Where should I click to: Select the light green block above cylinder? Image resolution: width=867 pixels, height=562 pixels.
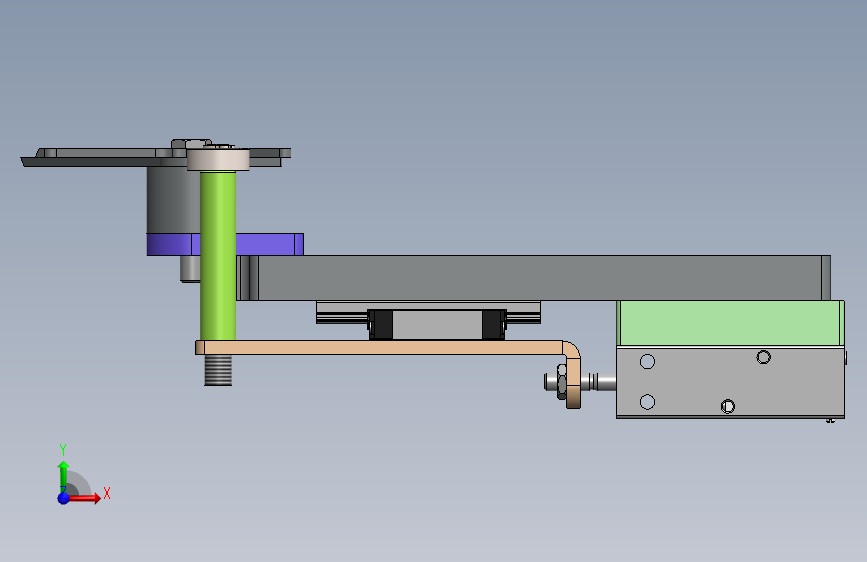pyautogui.click(x=730, y=324)
